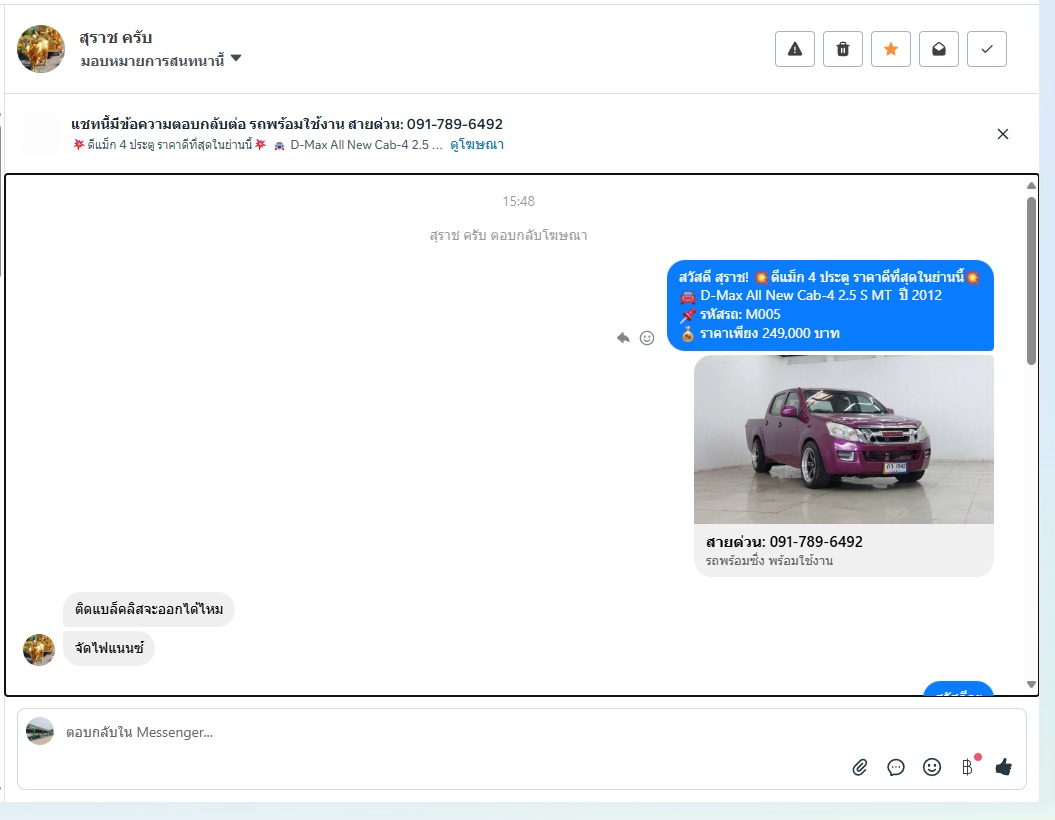
Task: Click chat scrollbar up arrow
Action: pos(1031,185)
